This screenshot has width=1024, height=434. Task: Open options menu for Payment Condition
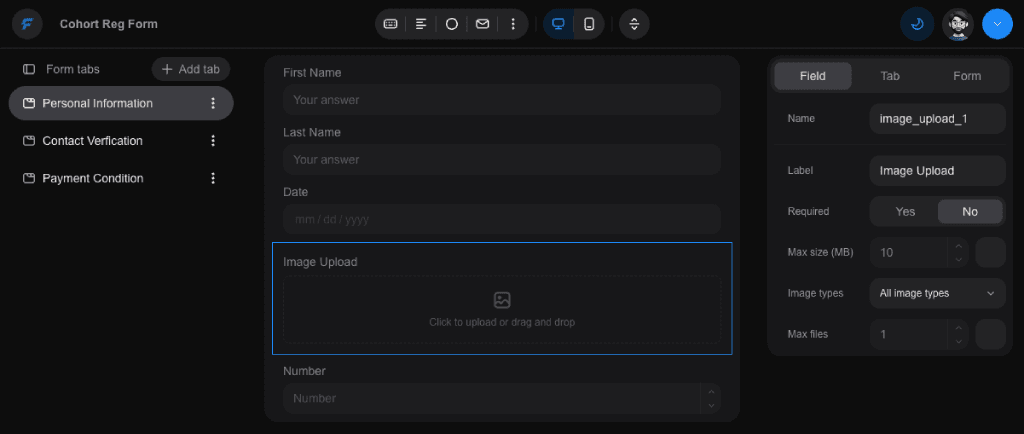[212, 178]
